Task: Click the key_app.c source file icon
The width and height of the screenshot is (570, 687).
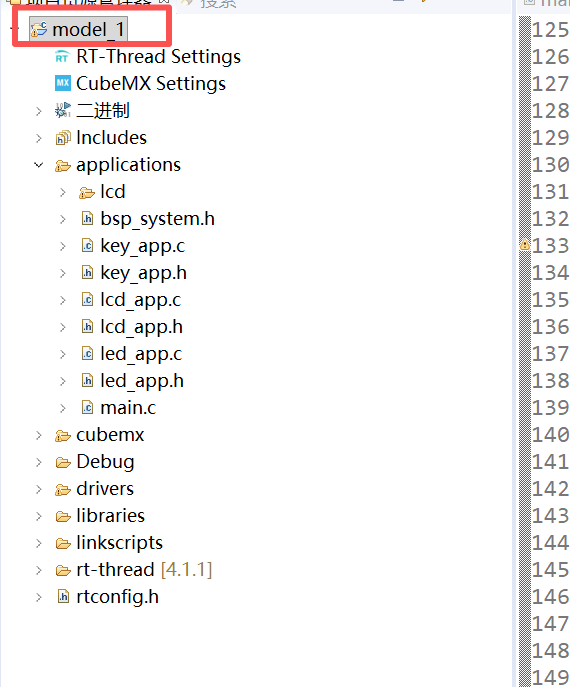Action: [87, 246]
